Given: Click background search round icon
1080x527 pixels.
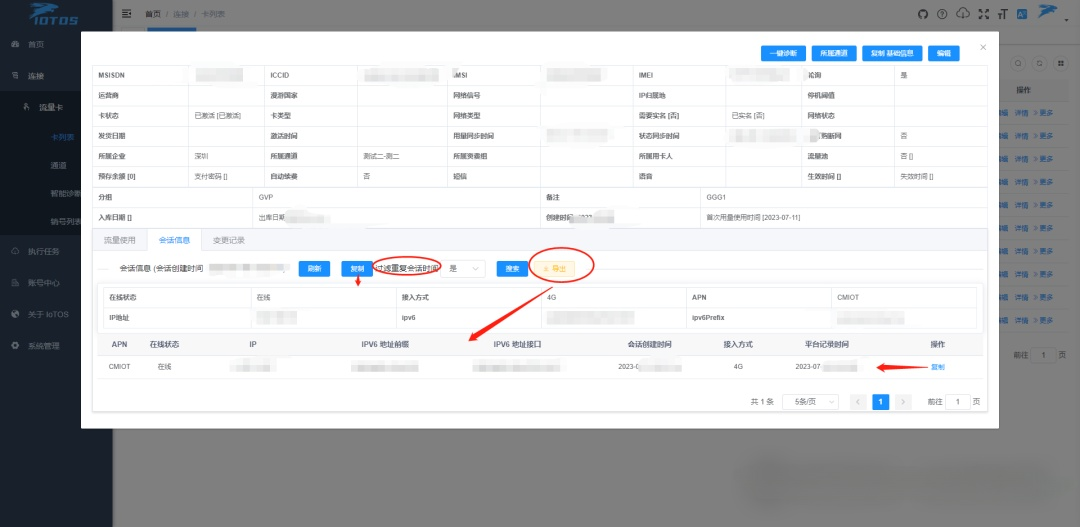Looking at the screenshot, I should 1018,63.
